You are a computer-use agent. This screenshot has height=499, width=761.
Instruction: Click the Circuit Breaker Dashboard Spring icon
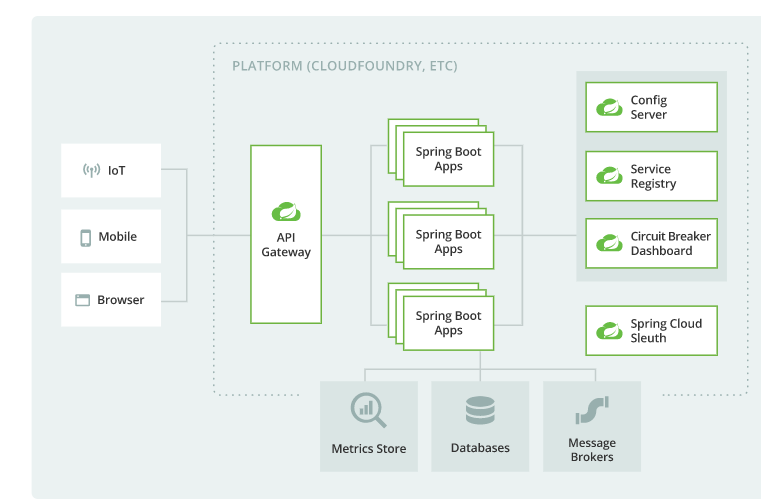609,242
